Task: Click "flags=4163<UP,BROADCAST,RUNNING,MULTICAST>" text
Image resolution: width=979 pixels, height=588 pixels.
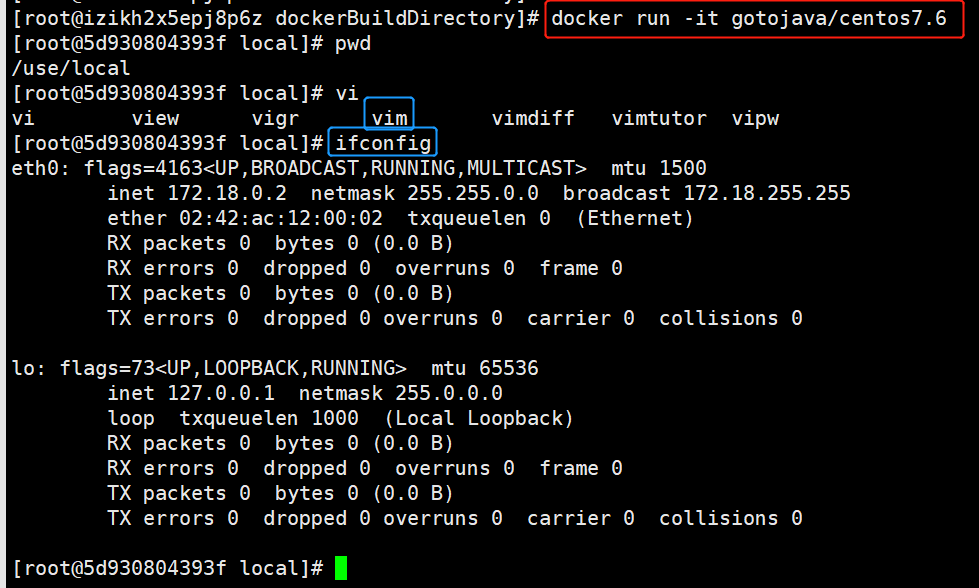Action: (335, 169)
